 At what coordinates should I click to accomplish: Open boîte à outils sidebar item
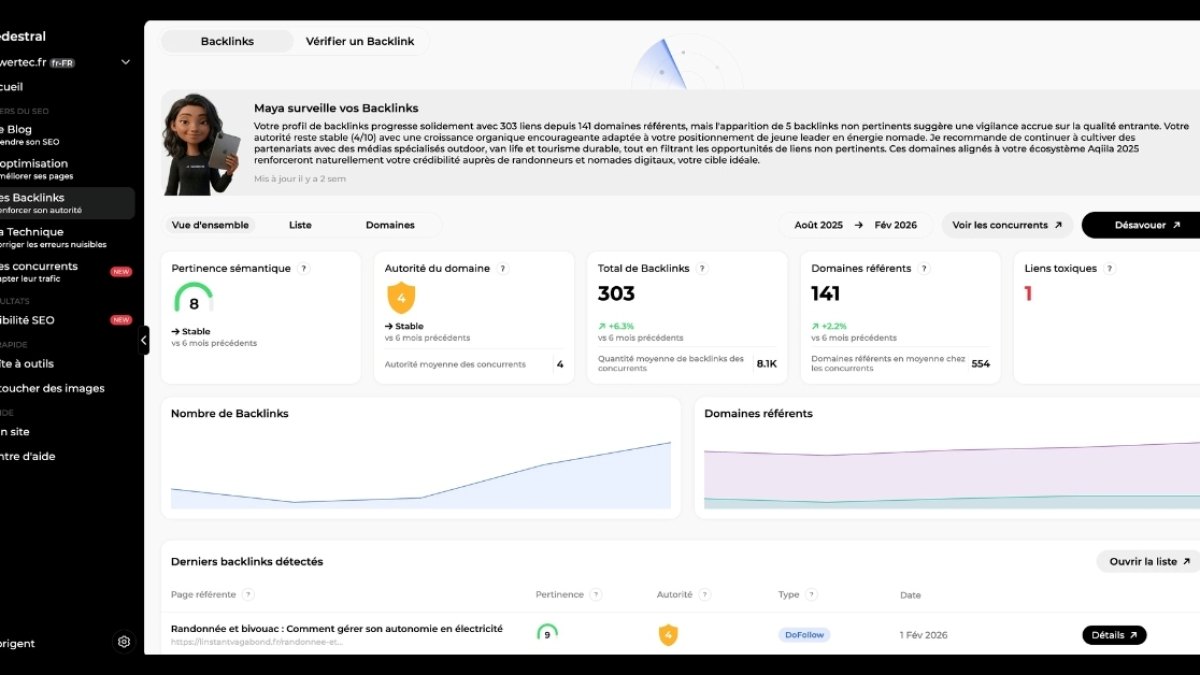tap(28, 364)
